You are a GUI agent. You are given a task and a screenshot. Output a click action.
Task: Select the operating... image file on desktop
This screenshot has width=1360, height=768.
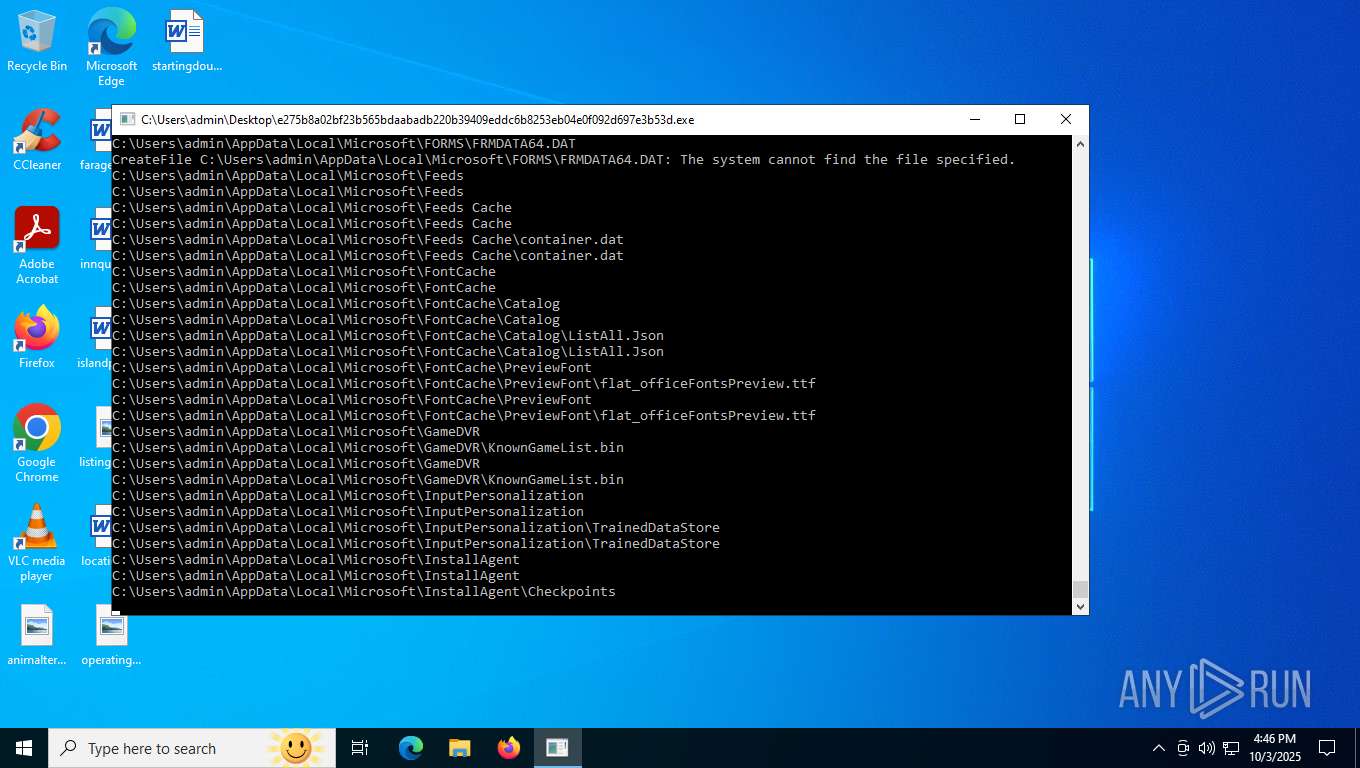pos(111,636)
